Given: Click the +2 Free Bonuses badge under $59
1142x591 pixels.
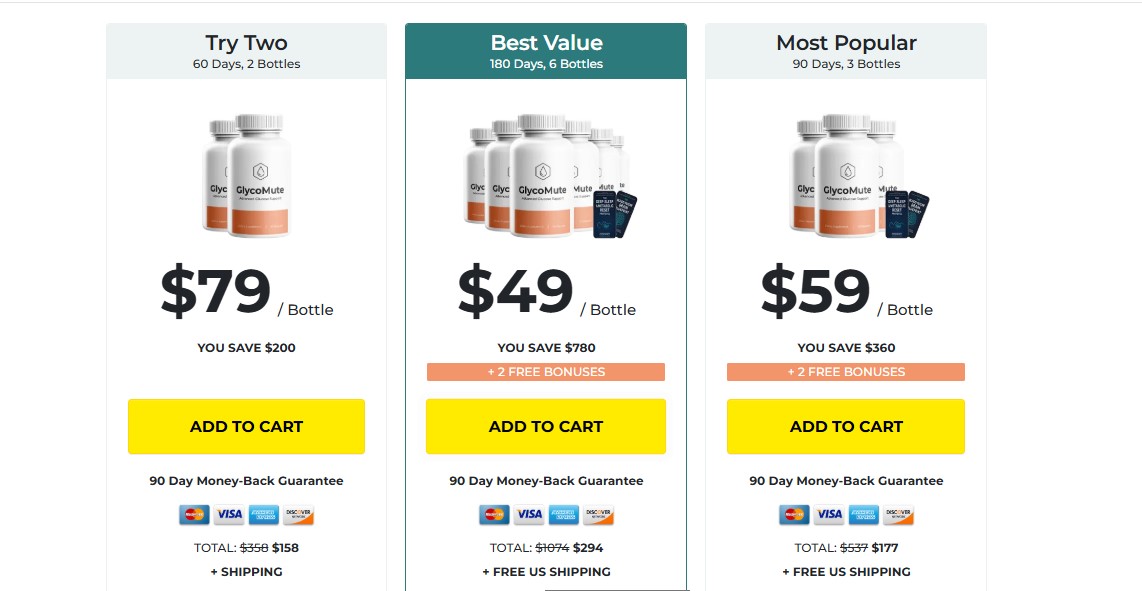Looking at the screenshot, I should click(x=846, y=372).
